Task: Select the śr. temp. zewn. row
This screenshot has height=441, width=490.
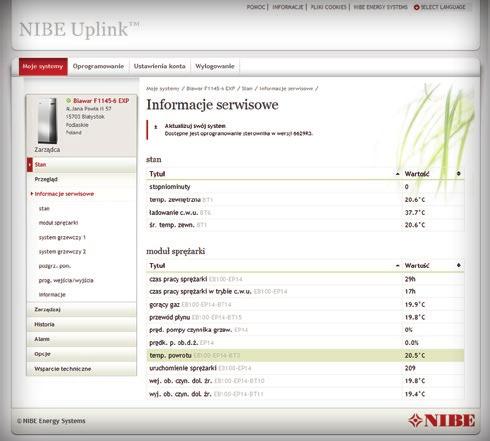Action: [305, 225]
